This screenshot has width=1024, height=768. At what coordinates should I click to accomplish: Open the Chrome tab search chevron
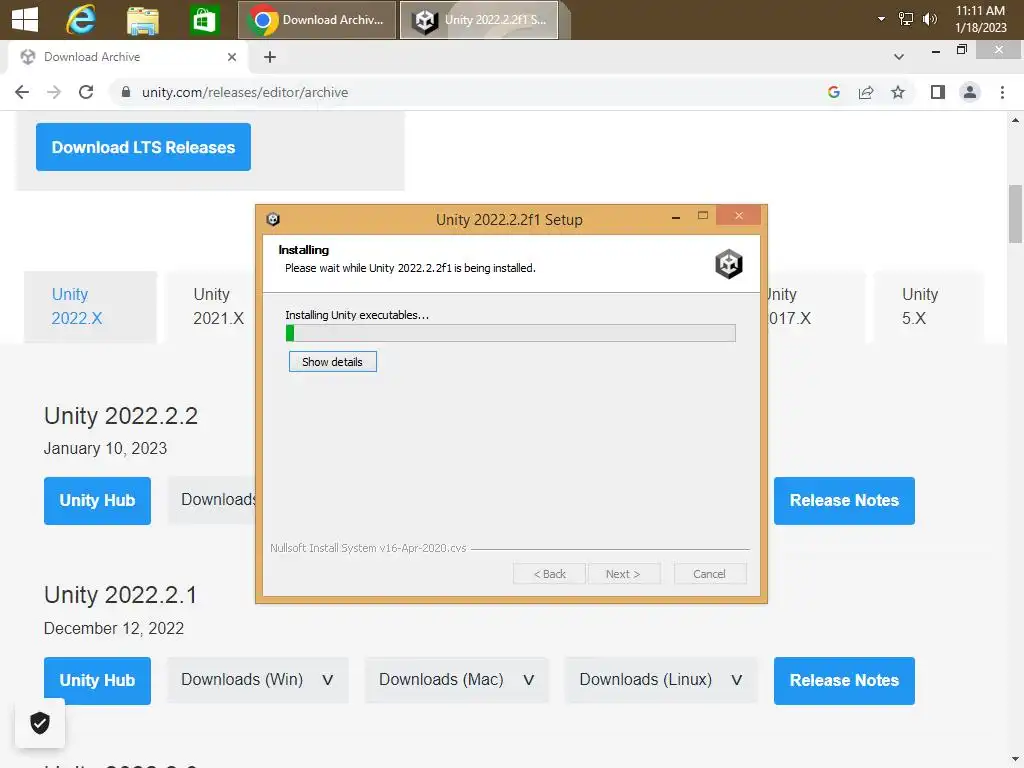click(899, 57)
